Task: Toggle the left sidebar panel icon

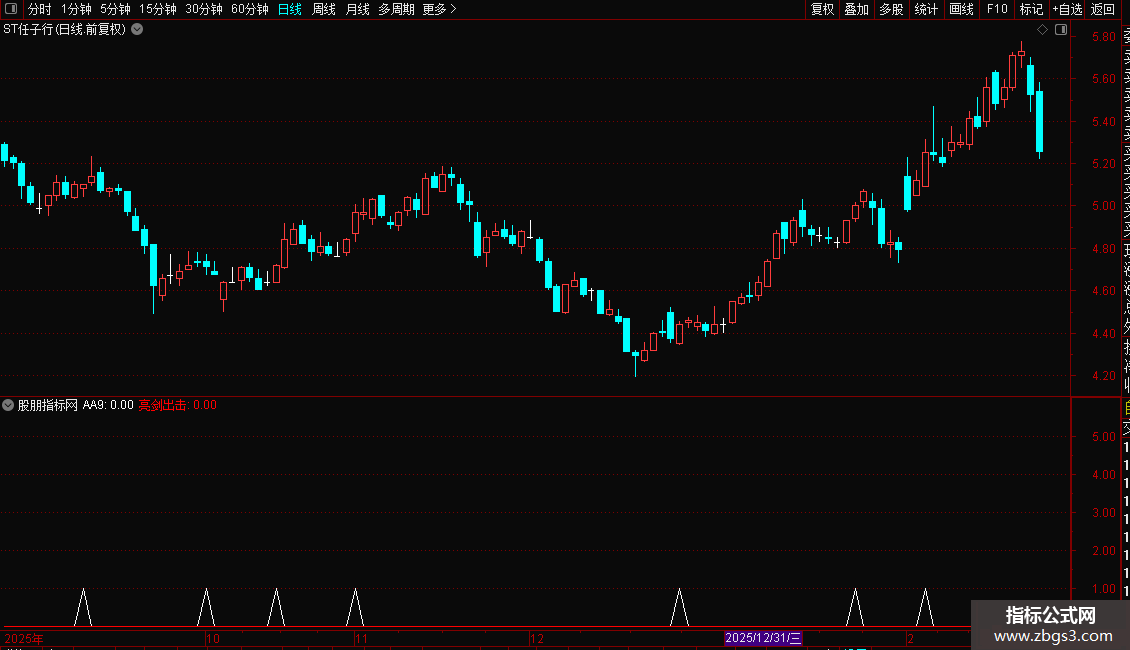Action: pyautogui.click(x=11, y=9)
